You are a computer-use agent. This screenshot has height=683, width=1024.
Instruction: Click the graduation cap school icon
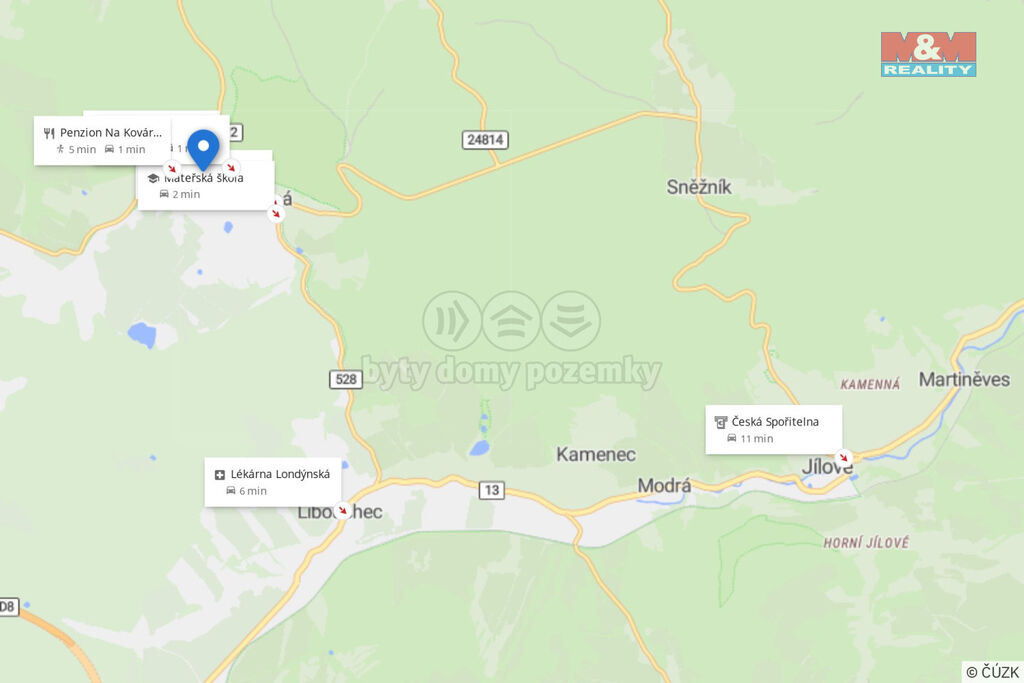pos(153,178)
